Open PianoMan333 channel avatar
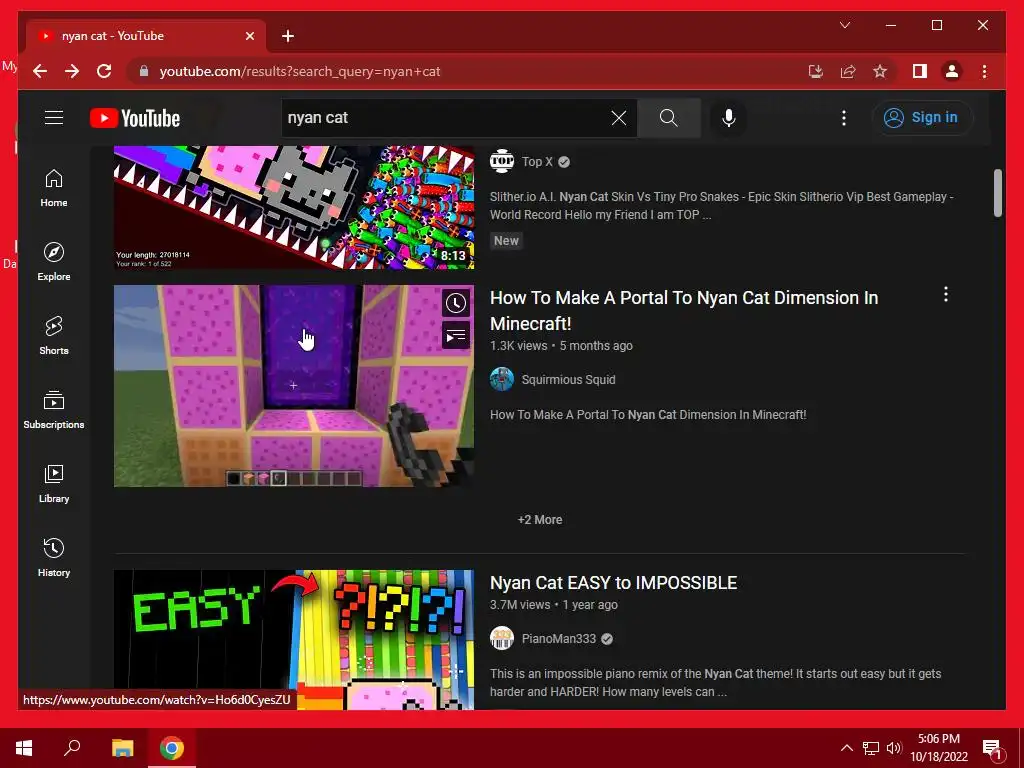This screenshot has height=768, width=1024. [502, 638]
